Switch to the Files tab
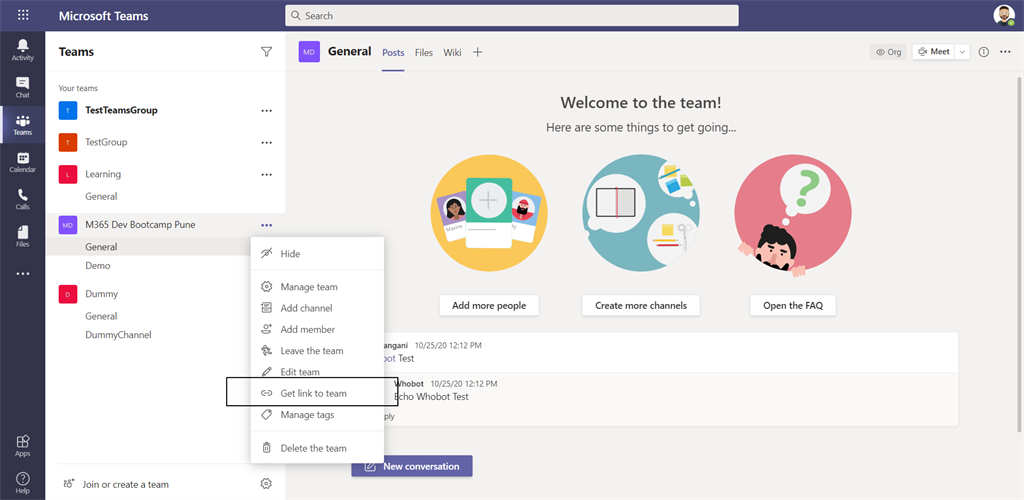 point(424,52)
